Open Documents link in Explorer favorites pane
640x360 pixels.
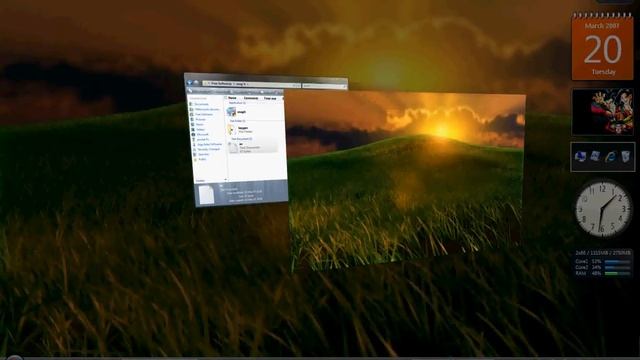200,104
